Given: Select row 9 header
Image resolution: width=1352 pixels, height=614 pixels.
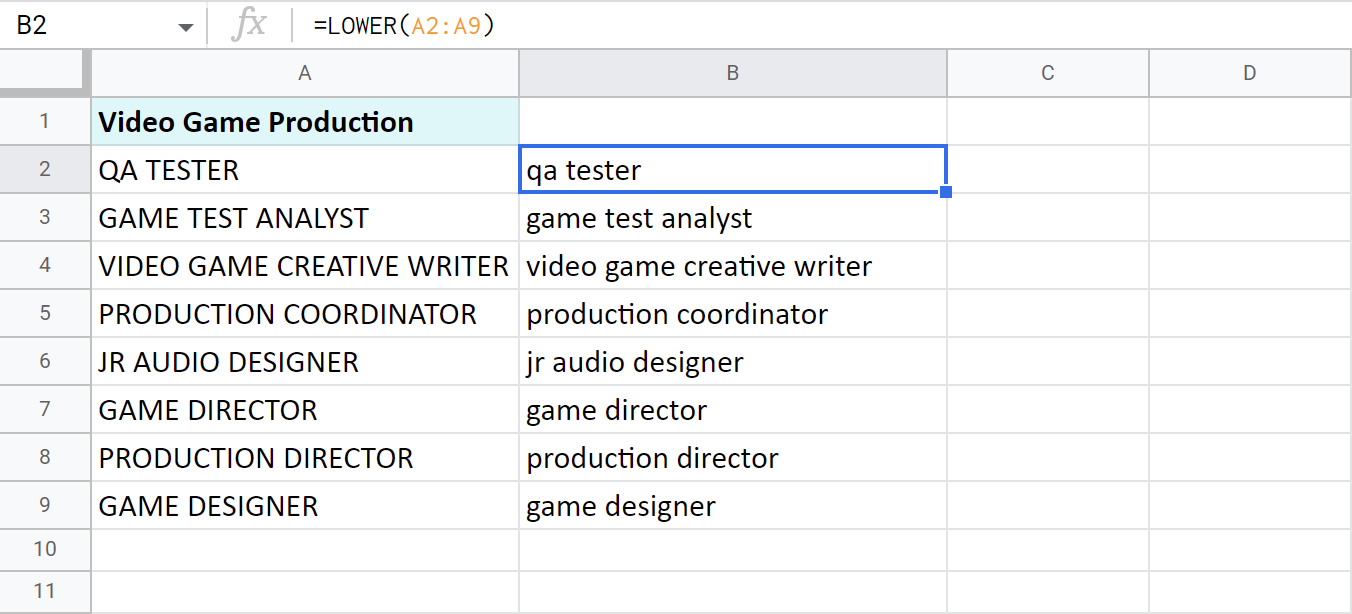Looking at the screenshot, I should coord(45,505).
